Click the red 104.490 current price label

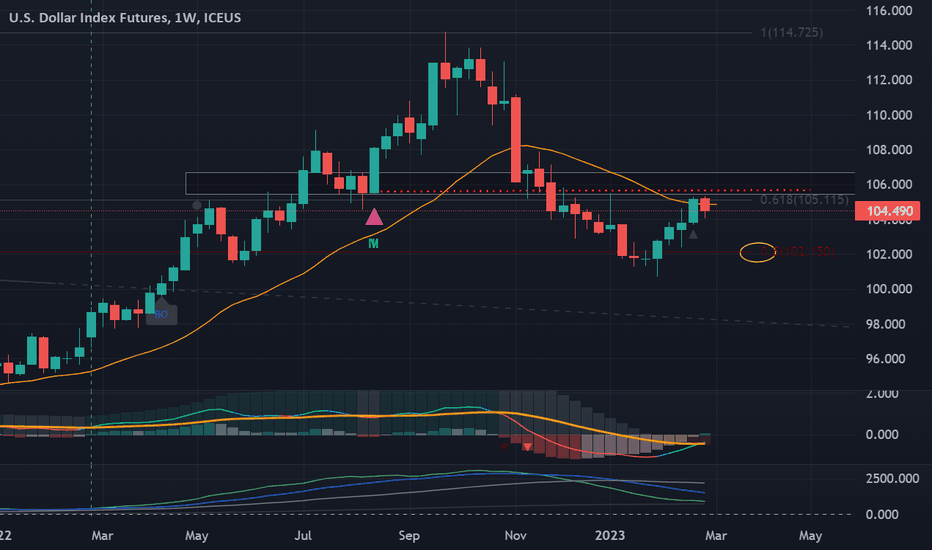887,211
